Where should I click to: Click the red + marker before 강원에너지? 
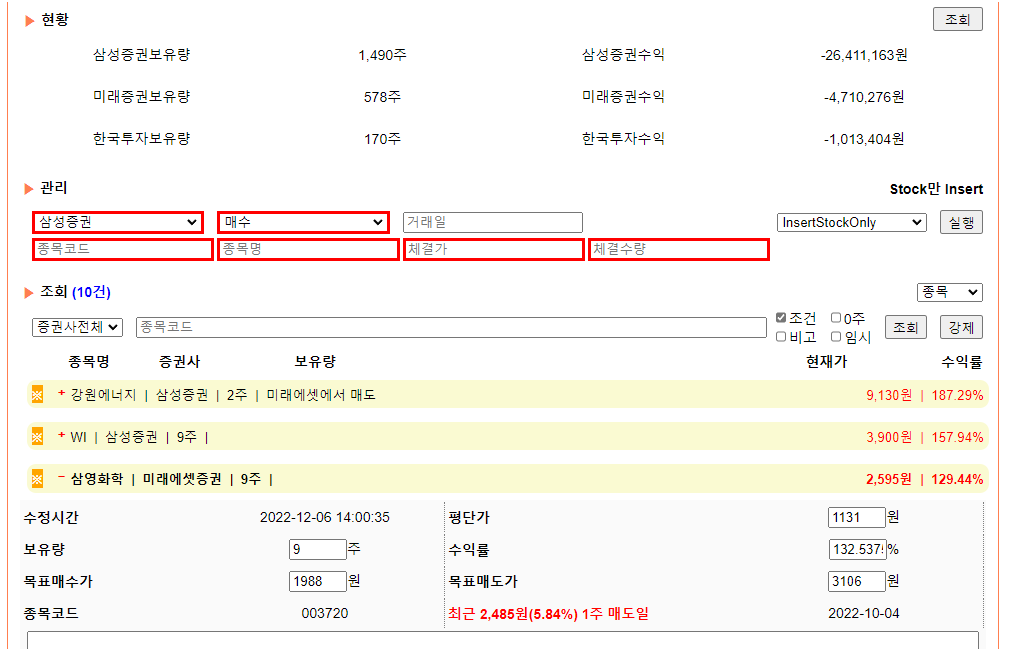click(61, 394)
